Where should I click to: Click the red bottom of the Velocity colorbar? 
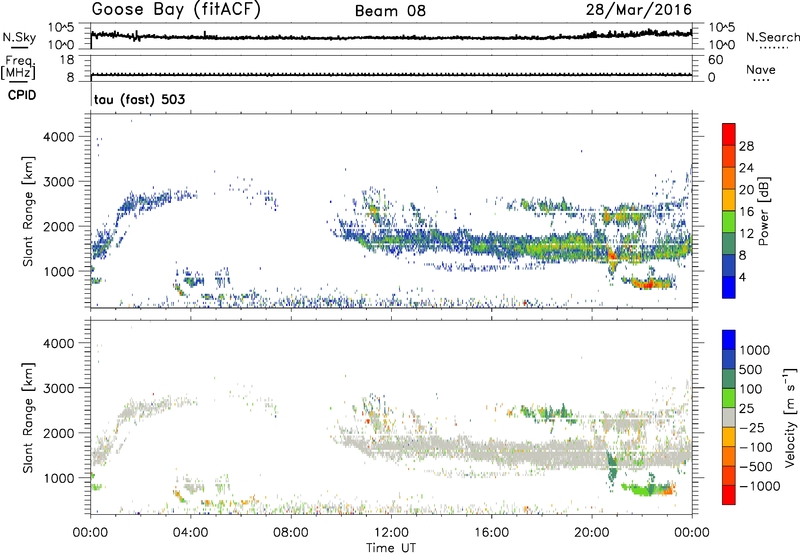729,495
